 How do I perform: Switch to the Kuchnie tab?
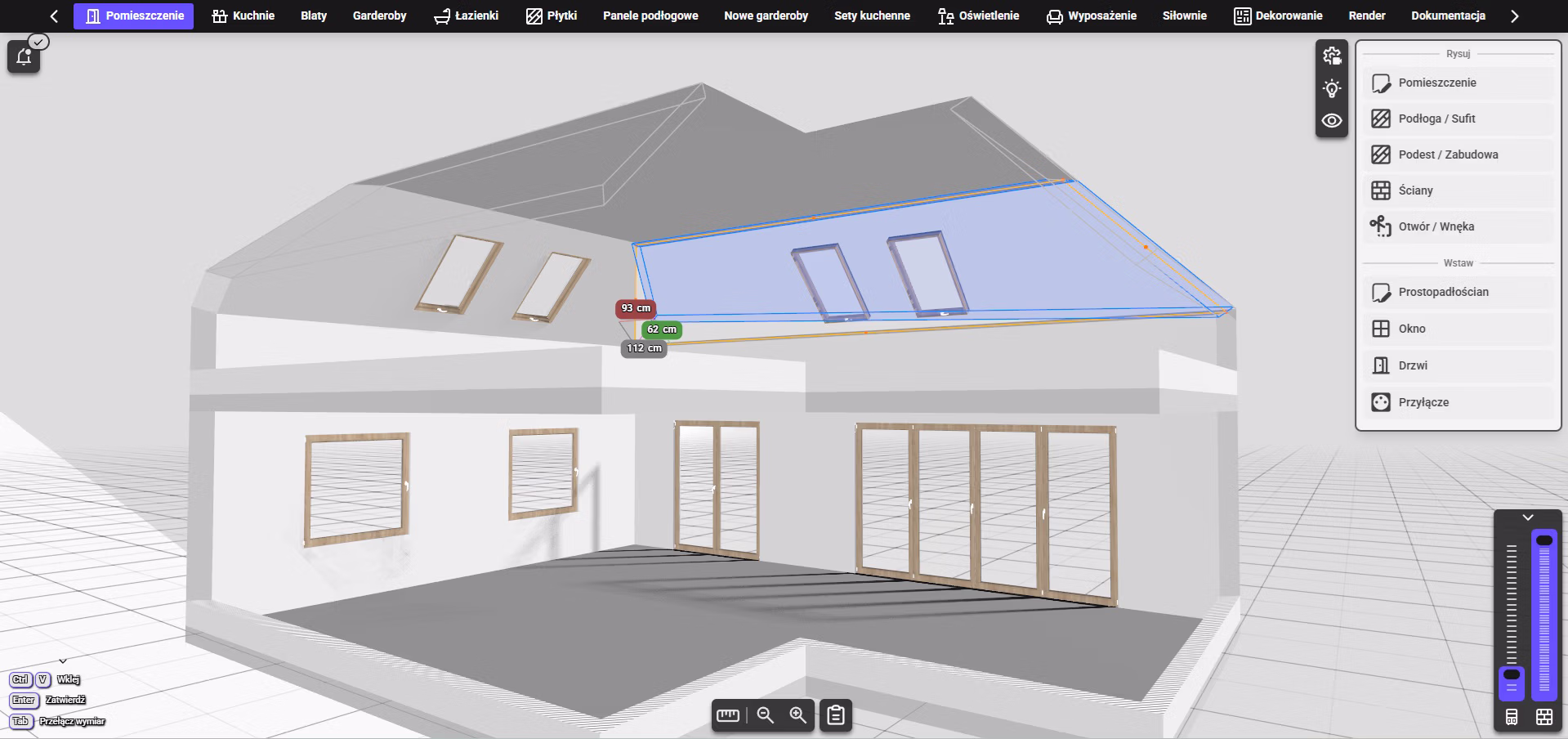(243, 16)
